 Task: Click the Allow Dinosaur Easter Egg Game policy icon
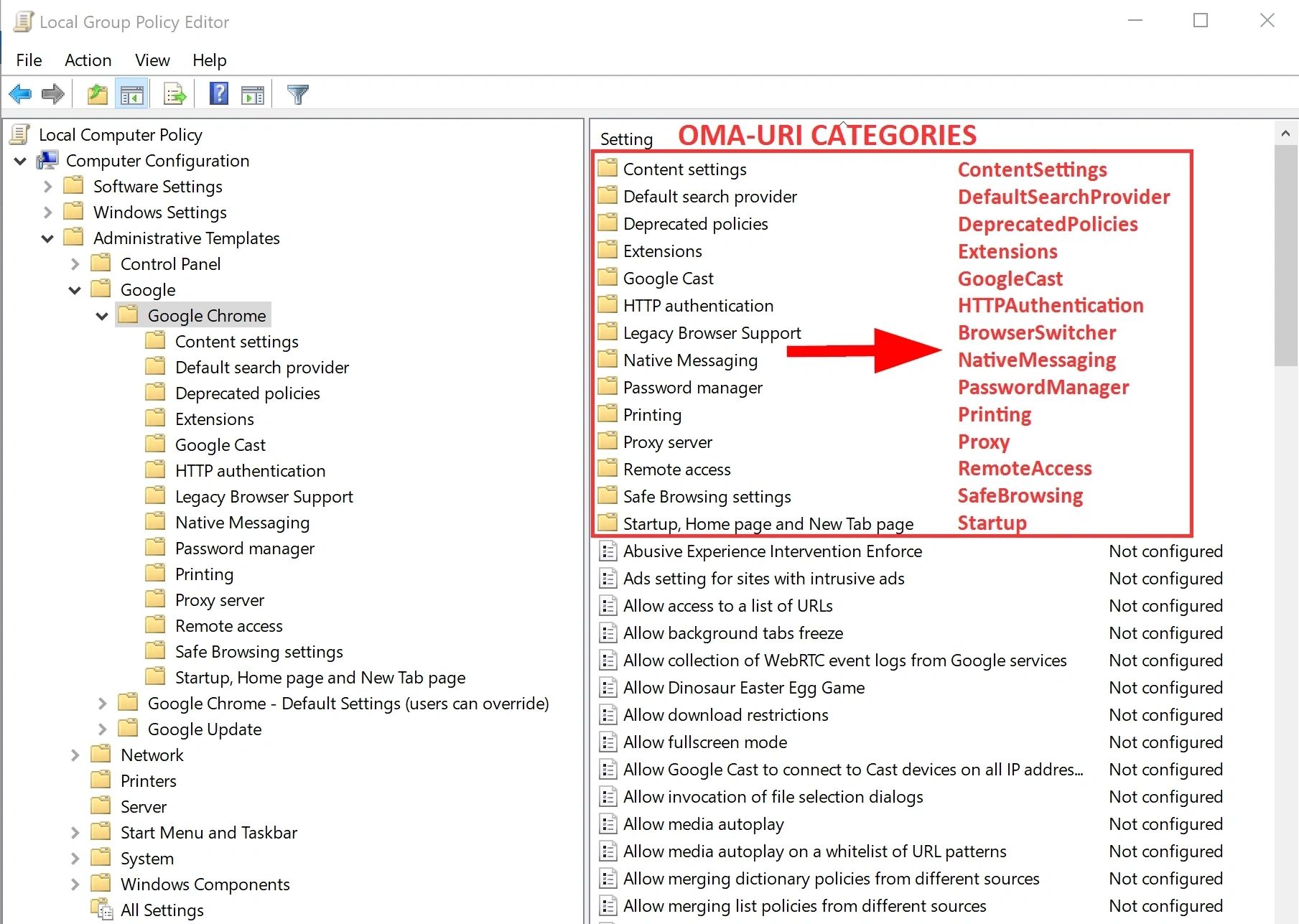(x=608, y=688)
